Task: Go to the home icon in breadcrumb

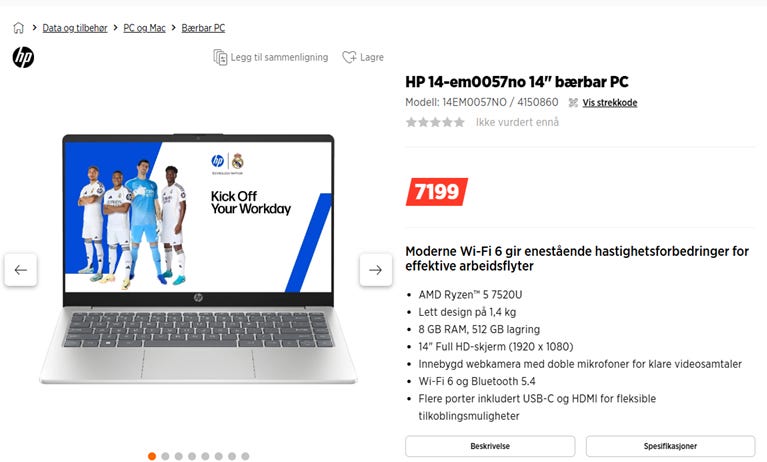Action: point(18,28)
